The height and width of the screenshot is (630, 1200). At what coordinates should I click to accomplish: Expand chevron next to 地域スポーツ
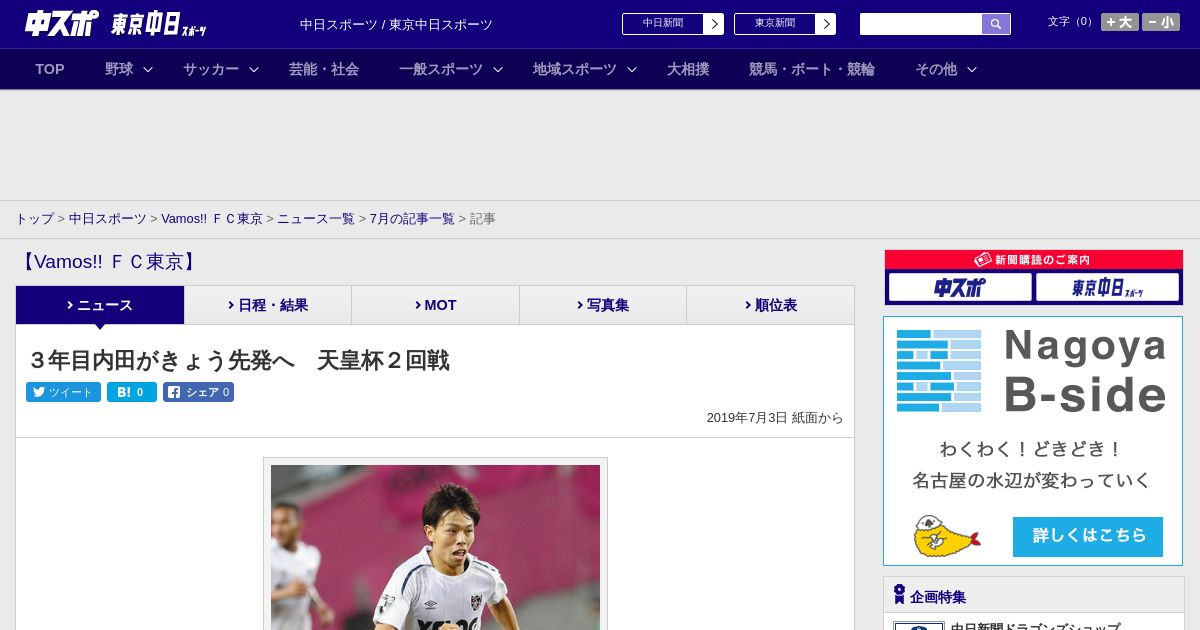[x=632, y=69]
